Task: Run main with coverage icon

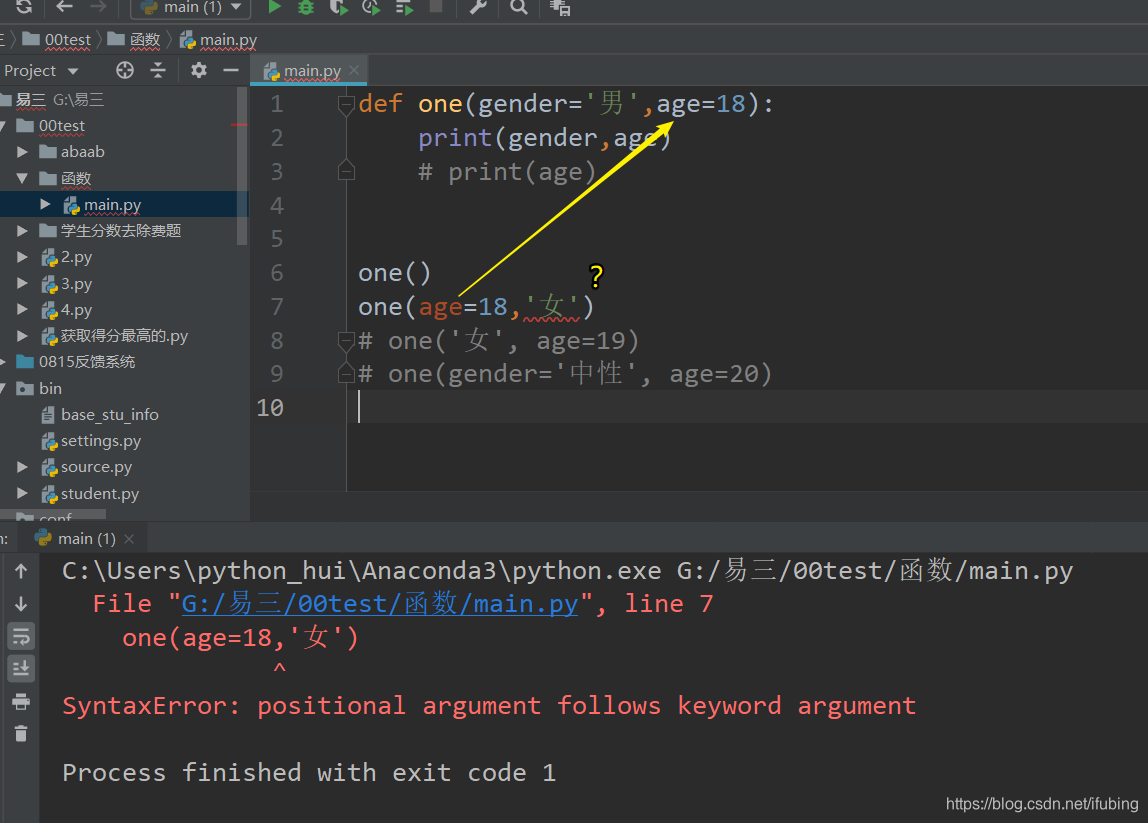Action: [x=338, y=7]
